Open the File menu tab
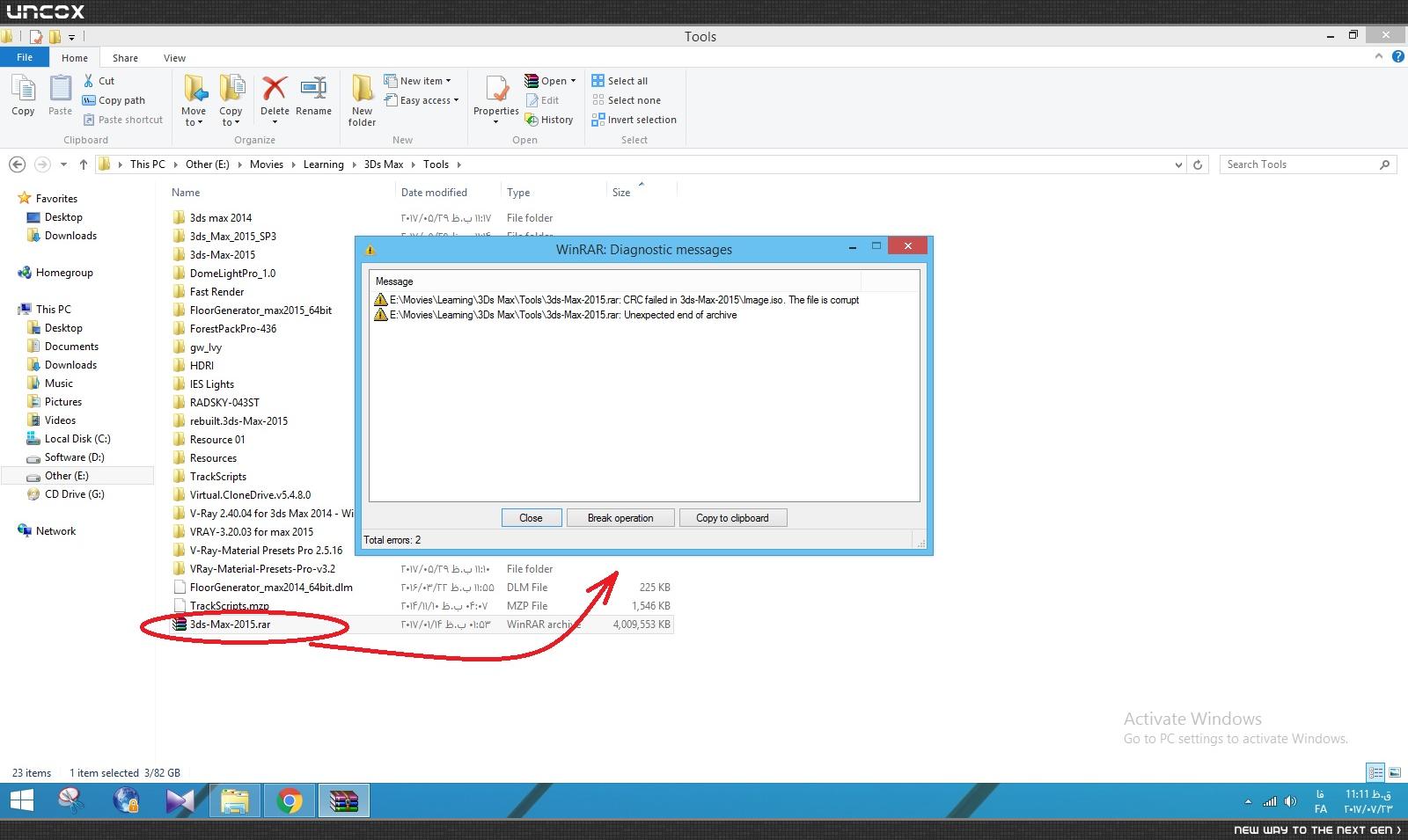 click(25, 57)
